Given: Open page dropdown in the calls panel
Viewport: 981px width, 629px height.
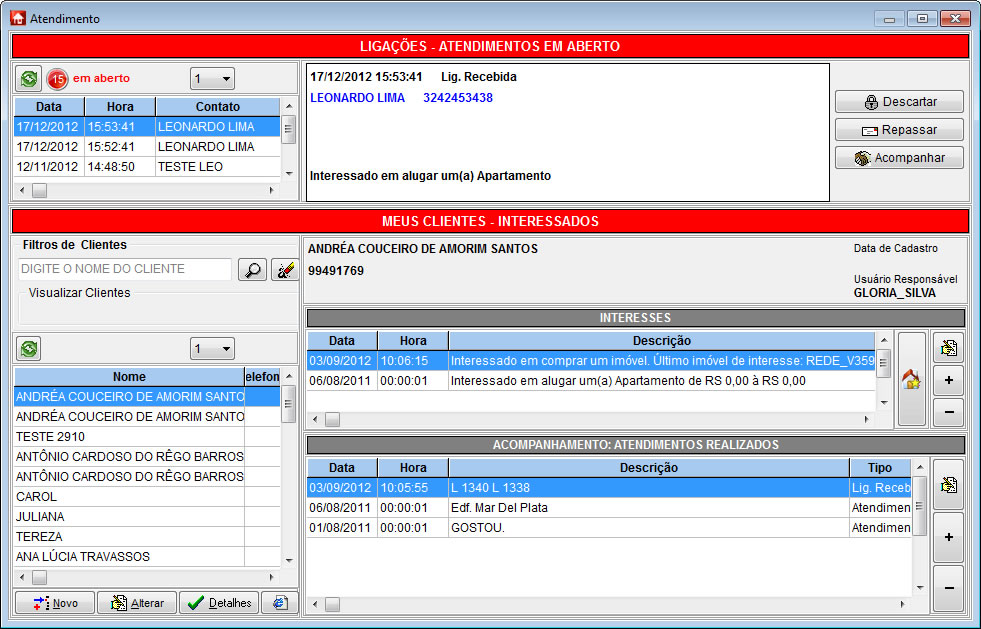Looking at the screenshot, I should click(225, 78).
